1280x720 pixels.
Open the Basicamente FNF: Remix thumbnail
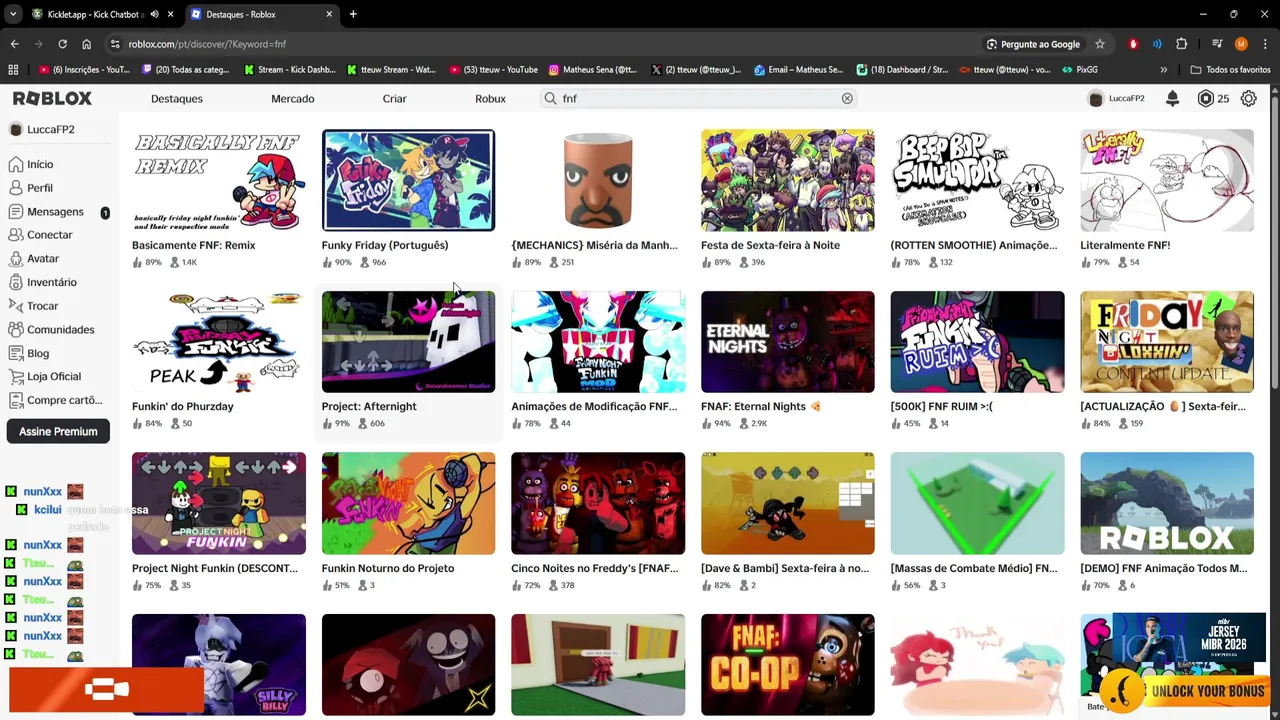click(219, 180)
